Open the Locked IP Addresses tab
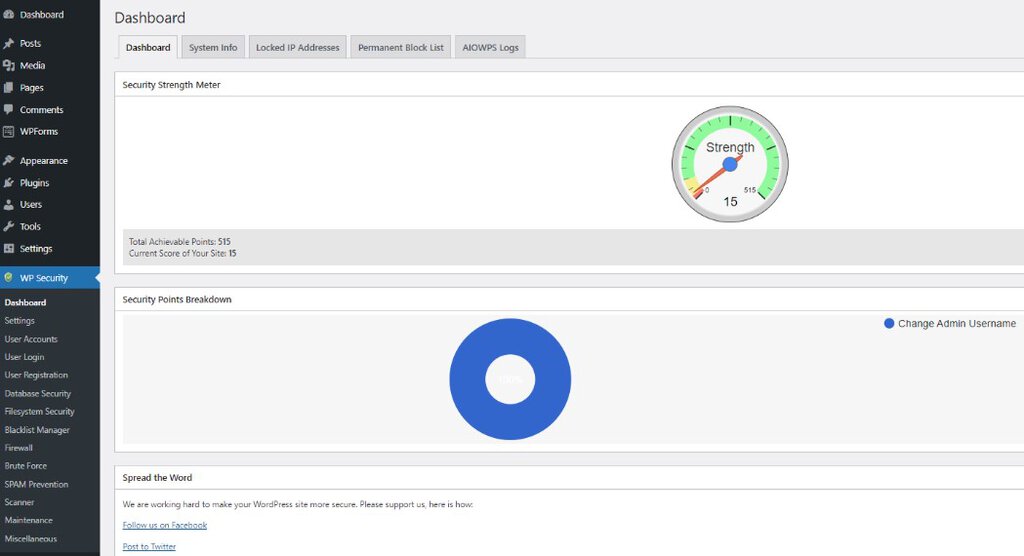 pyautogui.click(x=298, y=47)
